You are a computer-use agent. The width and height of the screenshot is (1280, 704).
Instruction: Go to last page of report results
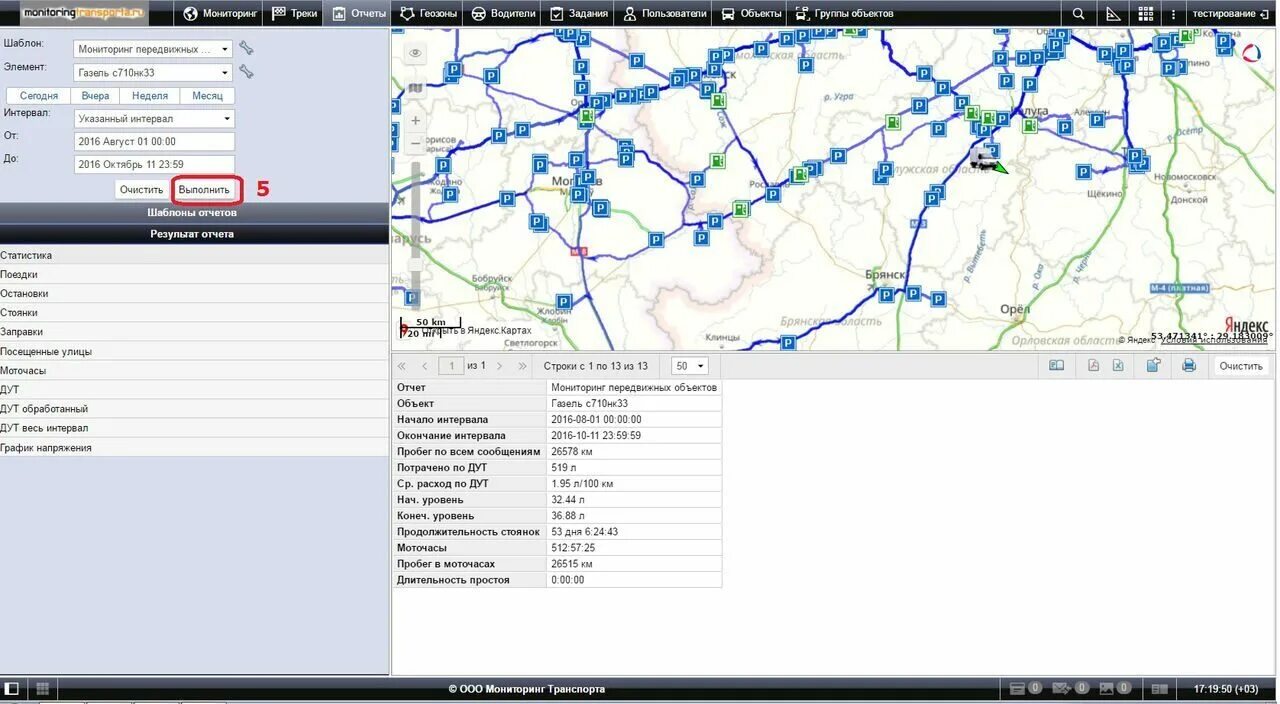522,366
